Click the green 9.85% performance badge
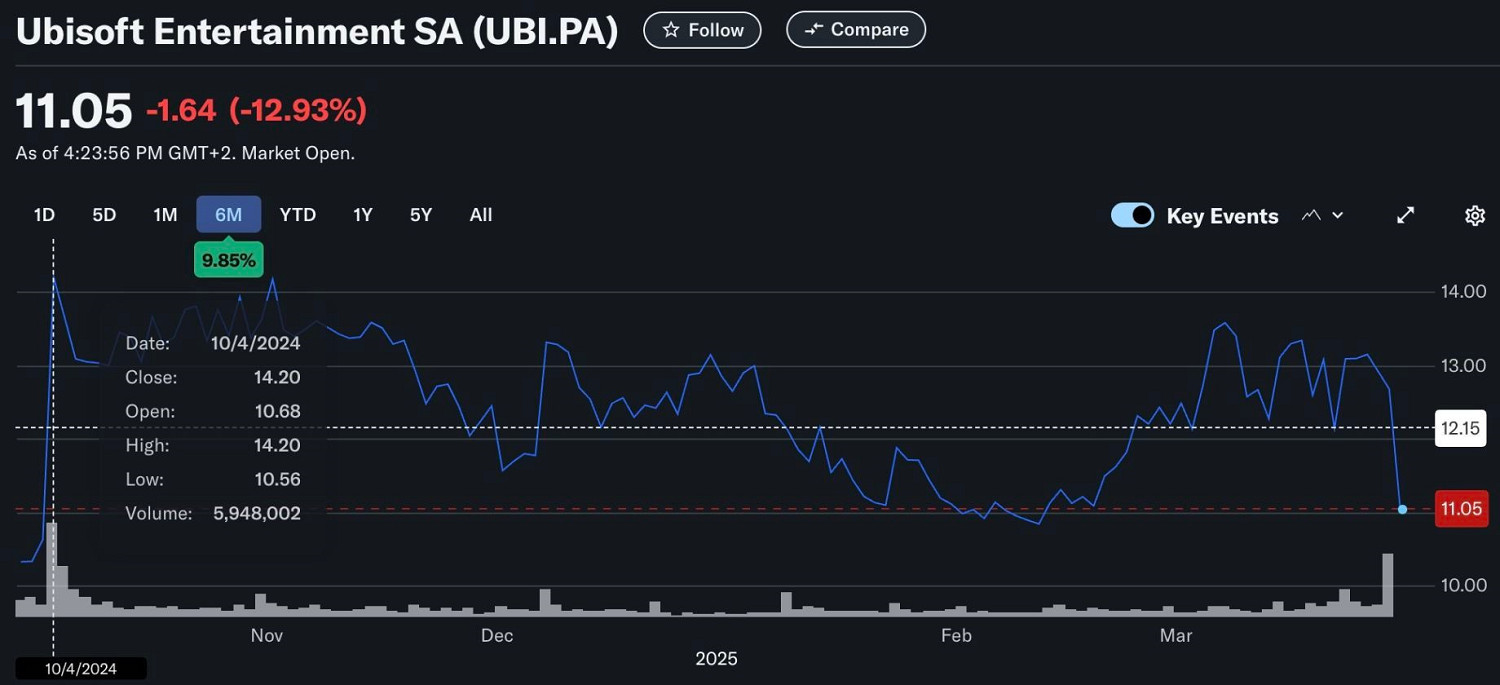 pos(228,259)
